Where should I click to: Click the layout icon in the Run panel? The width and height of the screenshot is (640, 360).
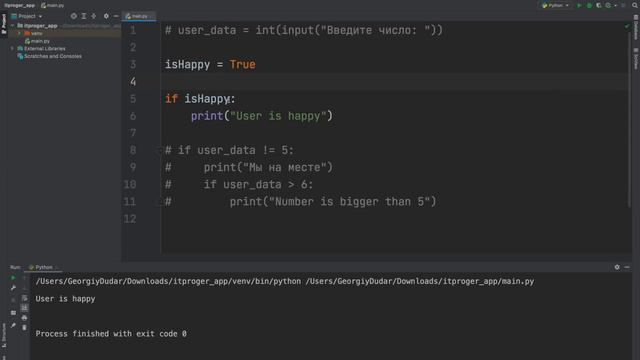point(13,313)
